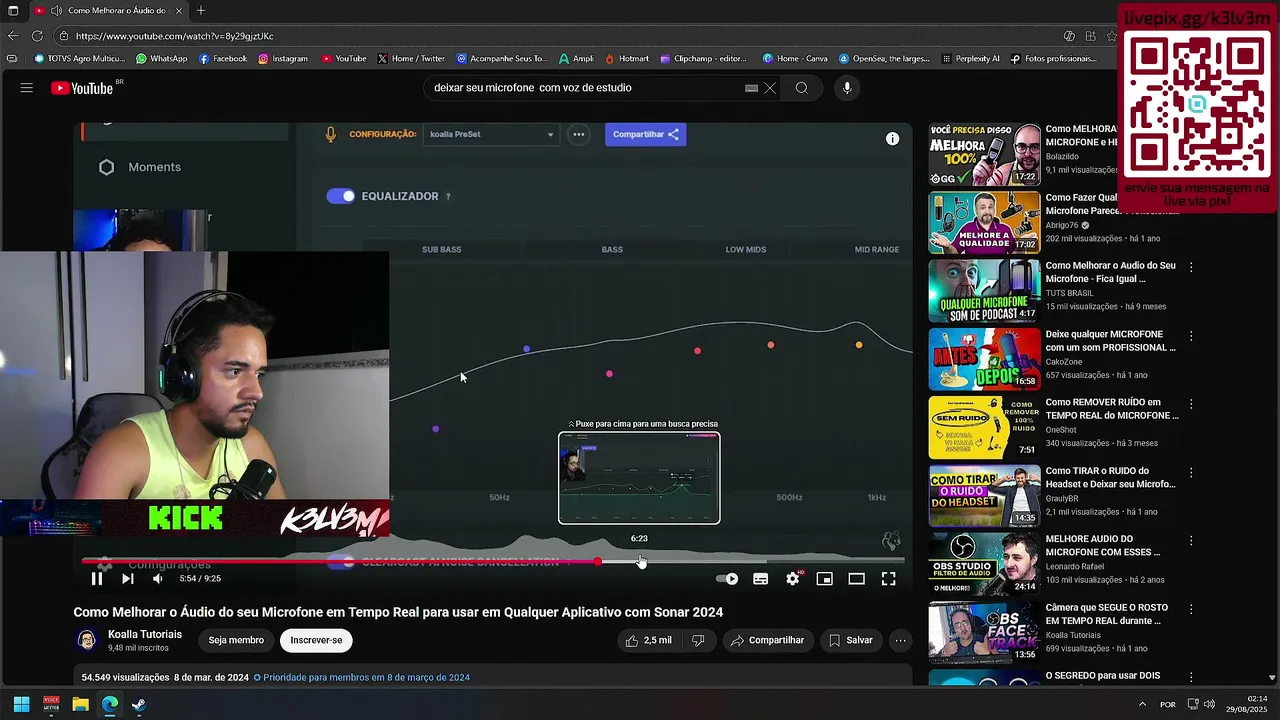Open options for TUTS BRASIL video
This screenshot has width=1280, height=720.
1190,267
